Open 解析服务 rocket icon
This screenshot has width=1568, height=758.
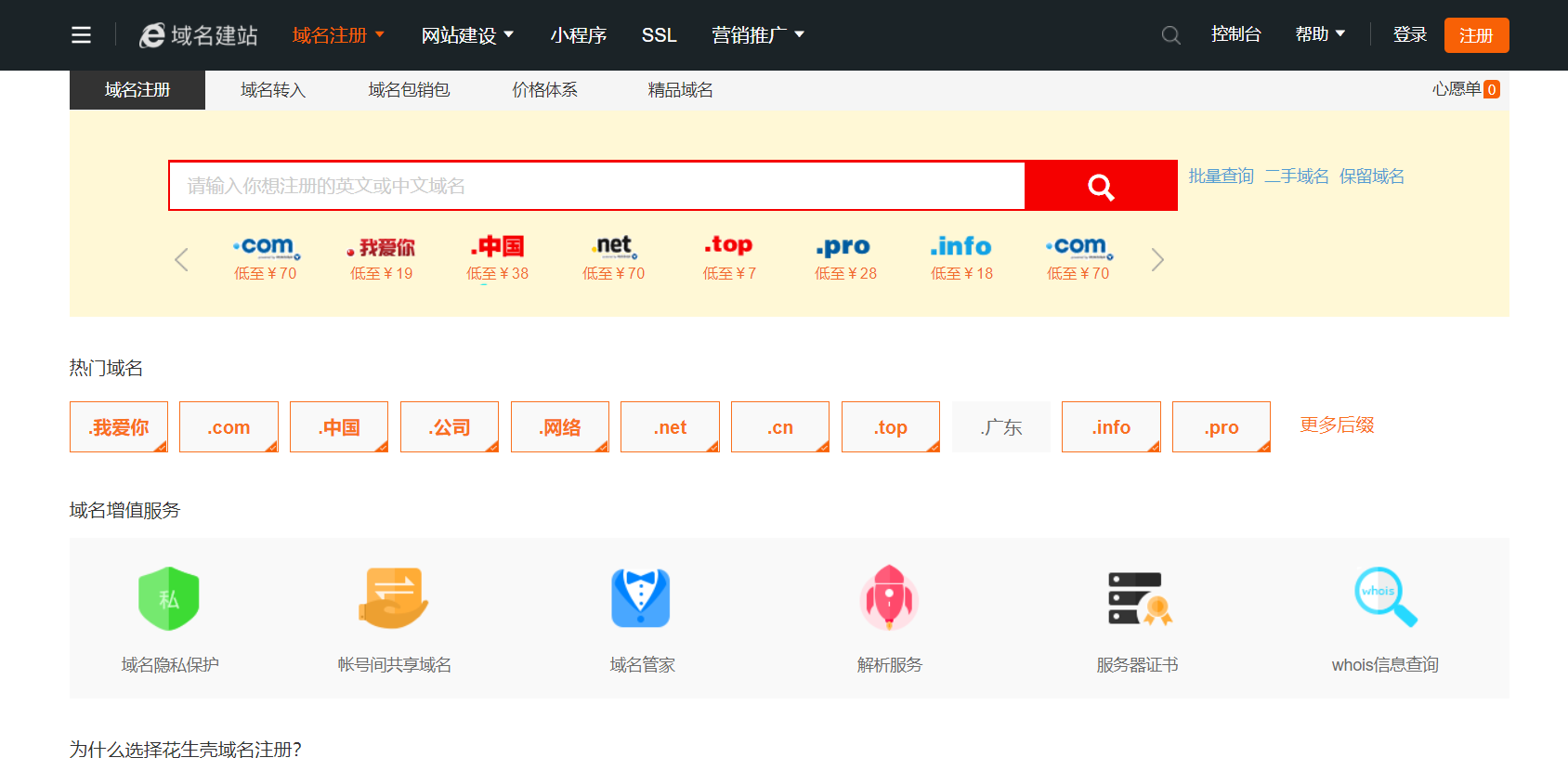click(x=890, y=598)
